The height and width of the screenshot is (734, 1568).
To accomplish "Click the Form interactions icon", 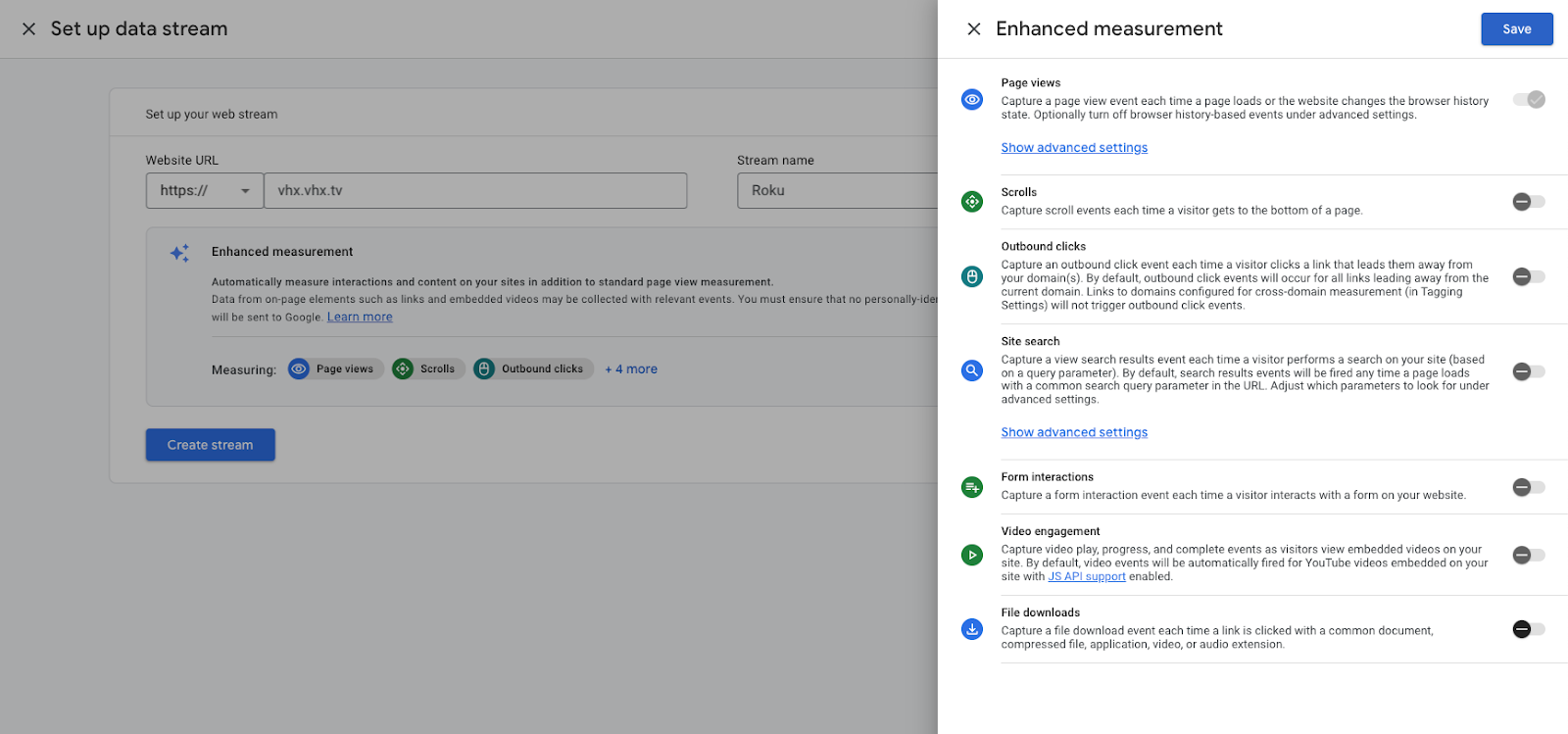I will click(971, 487).
